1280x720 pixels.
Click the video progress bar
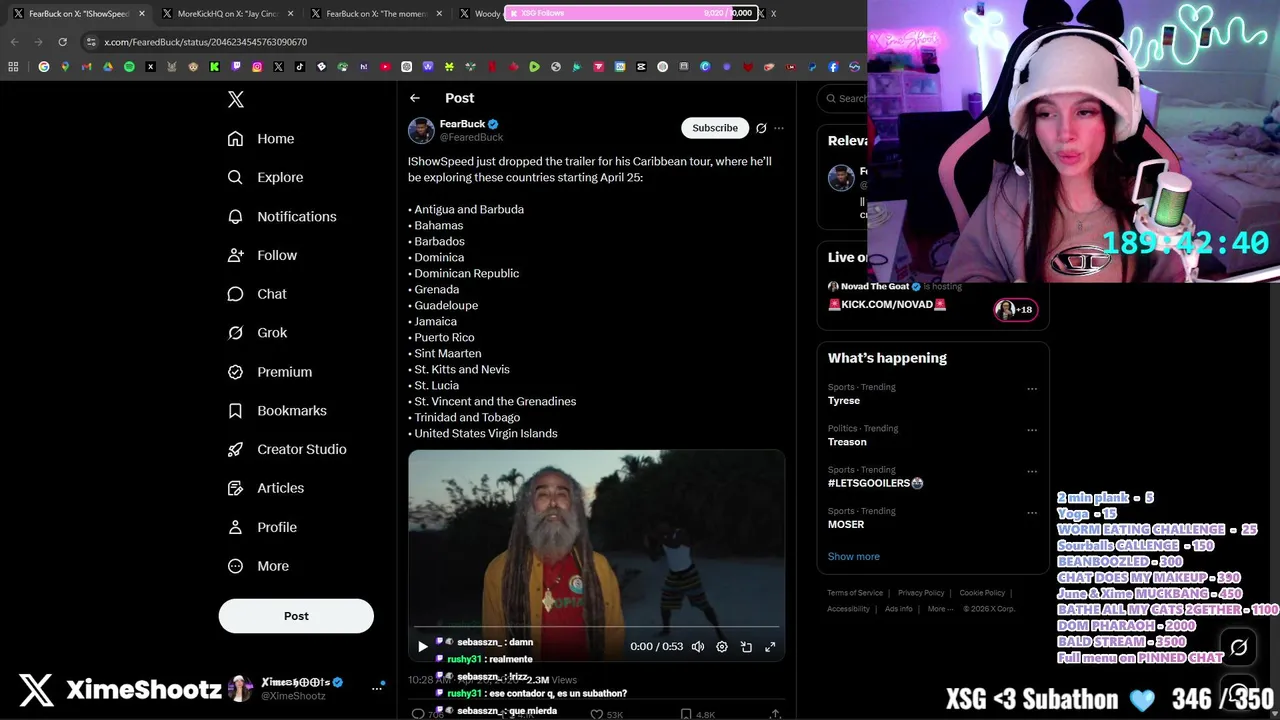[596, 628]
